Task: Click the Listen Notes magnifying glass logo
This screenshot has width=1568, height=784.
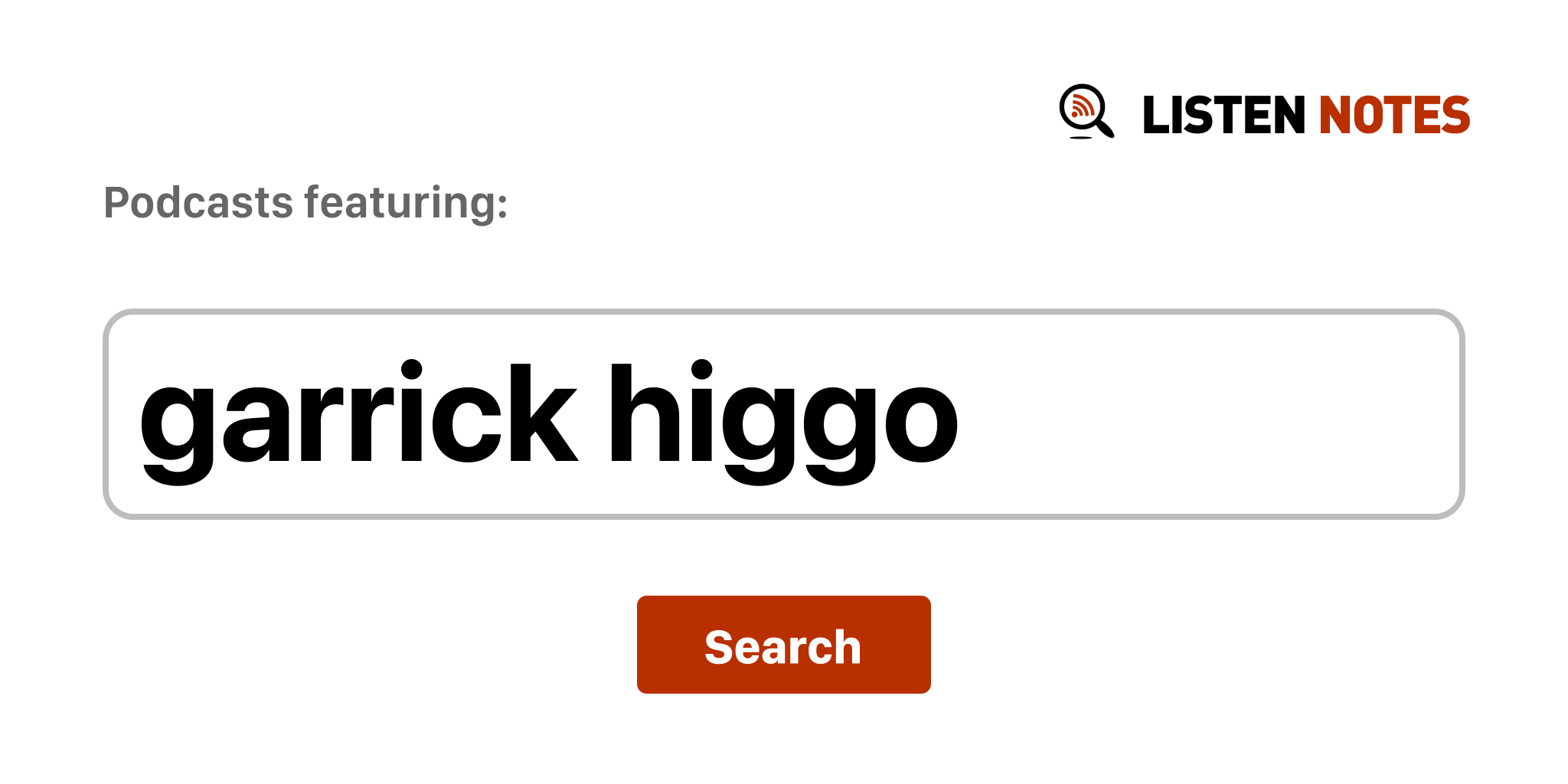Action: [x=1086, y=112]
